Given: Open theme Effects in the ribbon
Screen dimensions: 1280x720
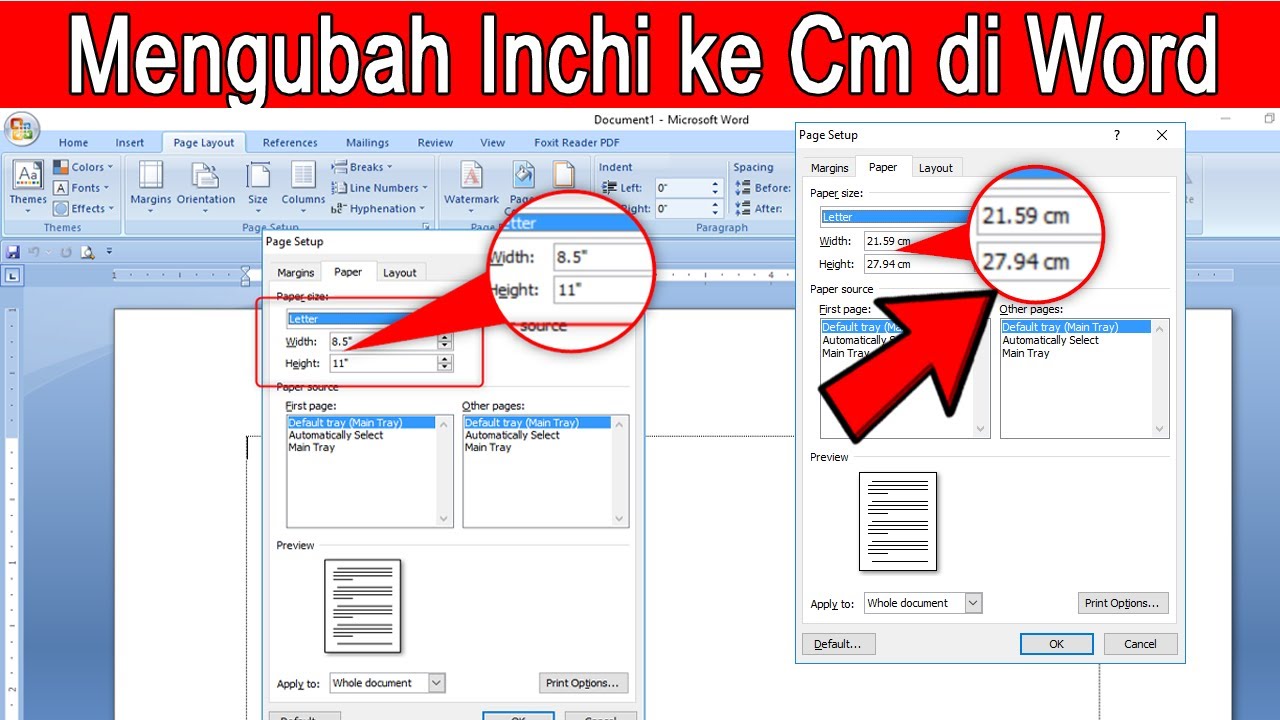Looking at the screenshot, I should tap(83, 209).
